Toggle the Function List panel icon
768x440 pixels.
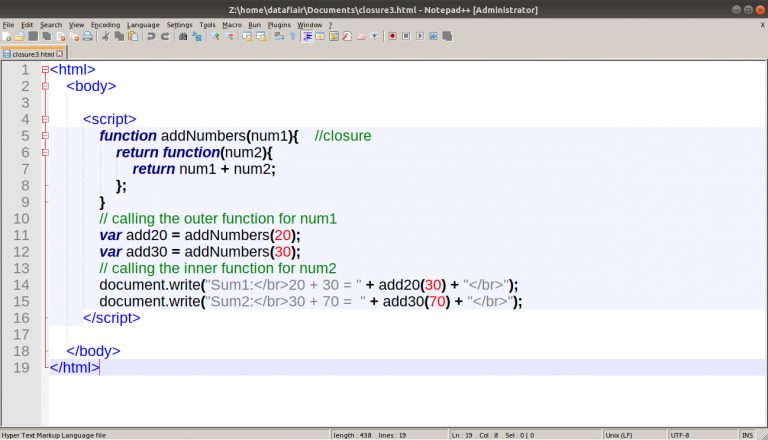(x=347, y=36)
